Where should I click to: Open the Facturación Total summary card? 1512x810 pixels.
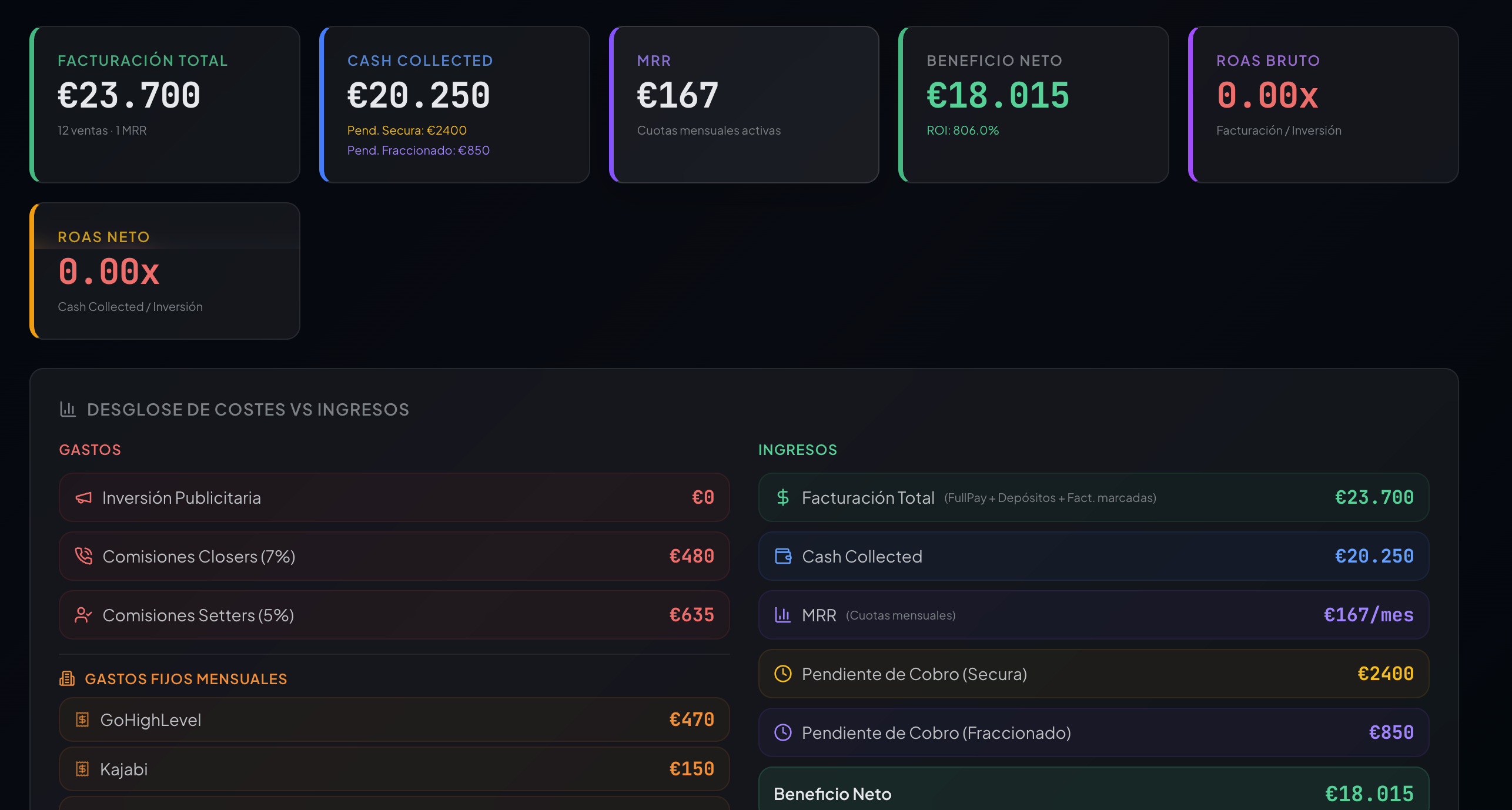(x=165, y=105)
